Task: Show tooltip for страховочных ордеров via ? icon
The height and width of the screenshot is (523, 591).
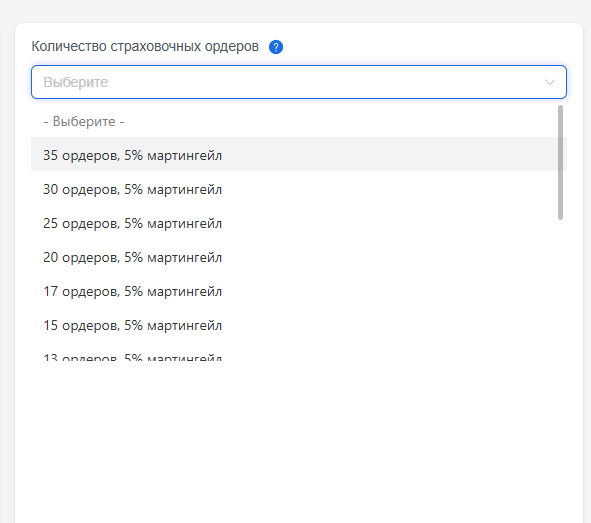Action: [x=276, y=47]
